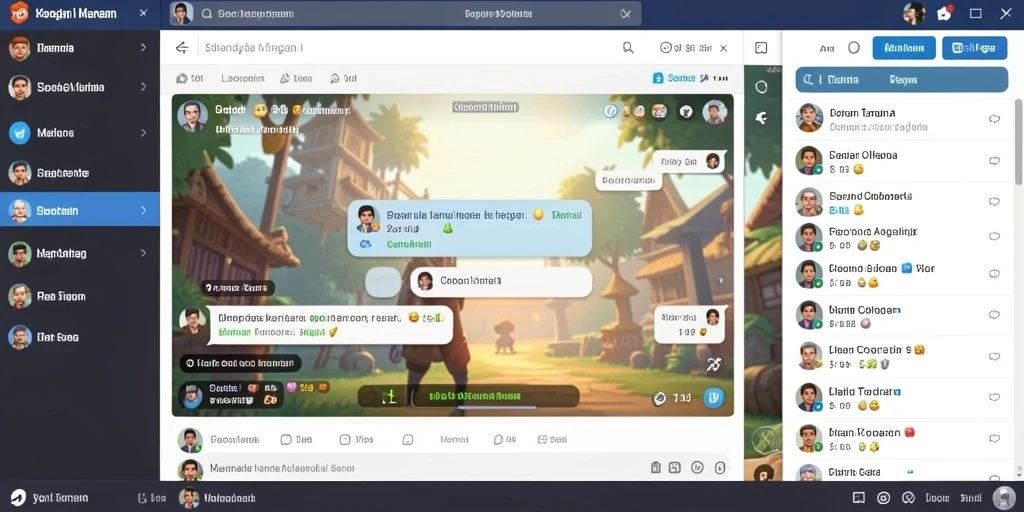Click the thumbs-up icon in the tab row
Image resolution: width=1024 pixels, height=512 pixels.
tap(182, 78)
